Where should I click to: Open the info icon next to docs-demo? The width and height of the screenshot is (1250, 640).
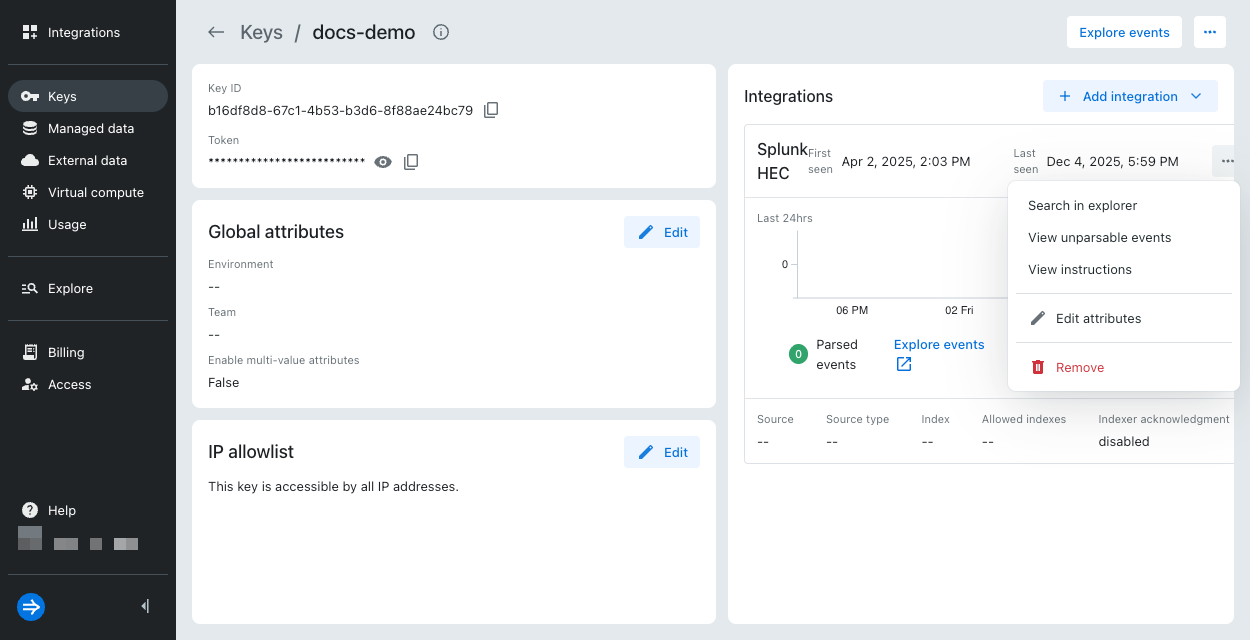[x=441, y=32]
